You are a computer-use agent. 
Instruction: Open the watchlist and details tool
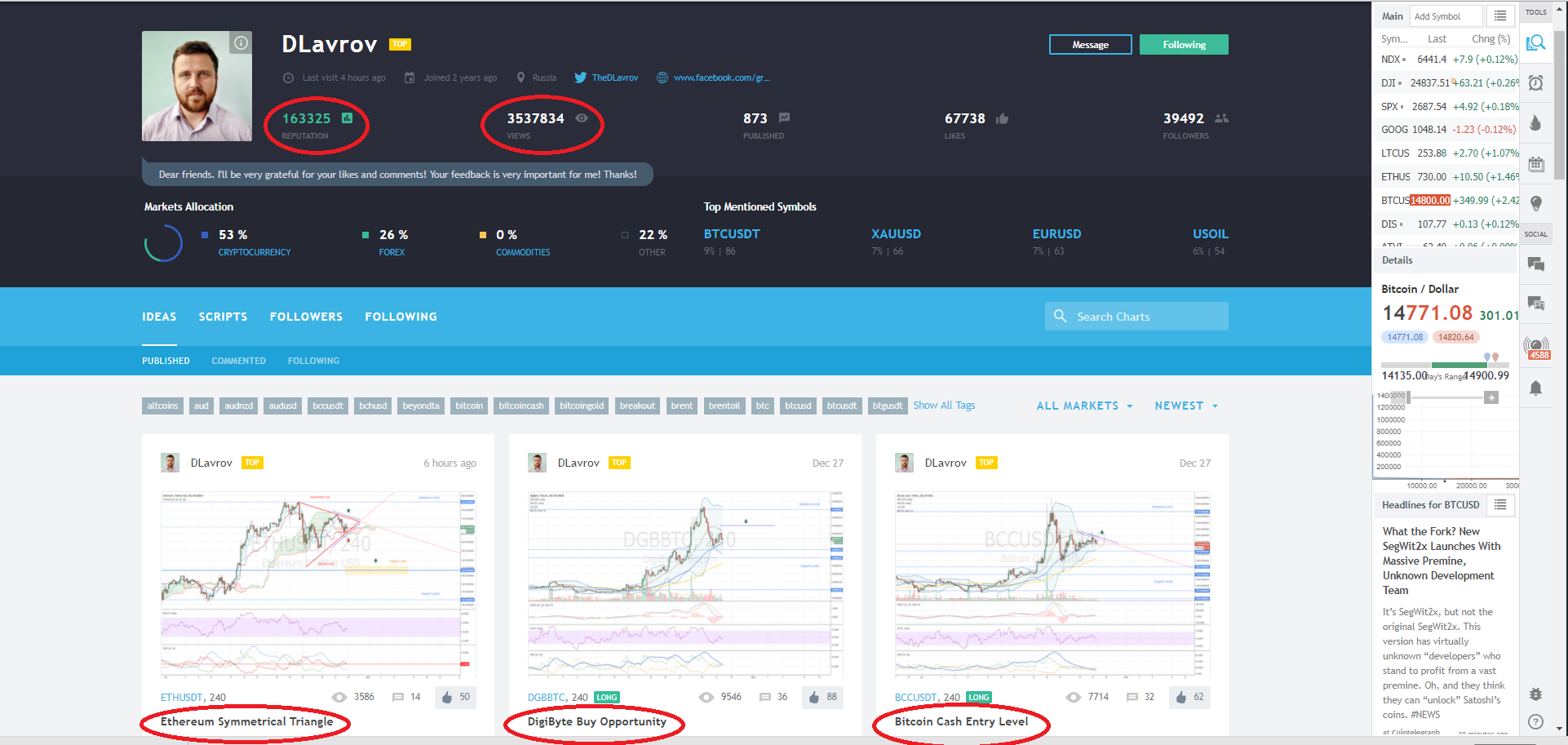click(1535, 42)
